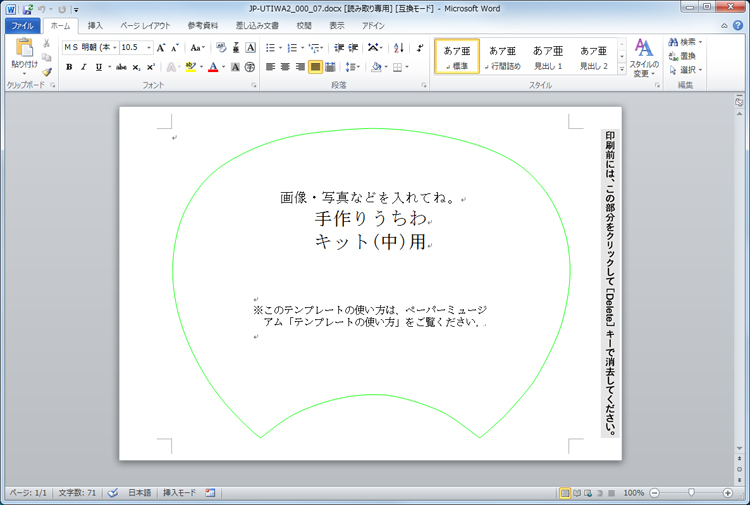The image size is (750, 505).
Task: Click the Shrink Font icon
Action: coord(175,47)
